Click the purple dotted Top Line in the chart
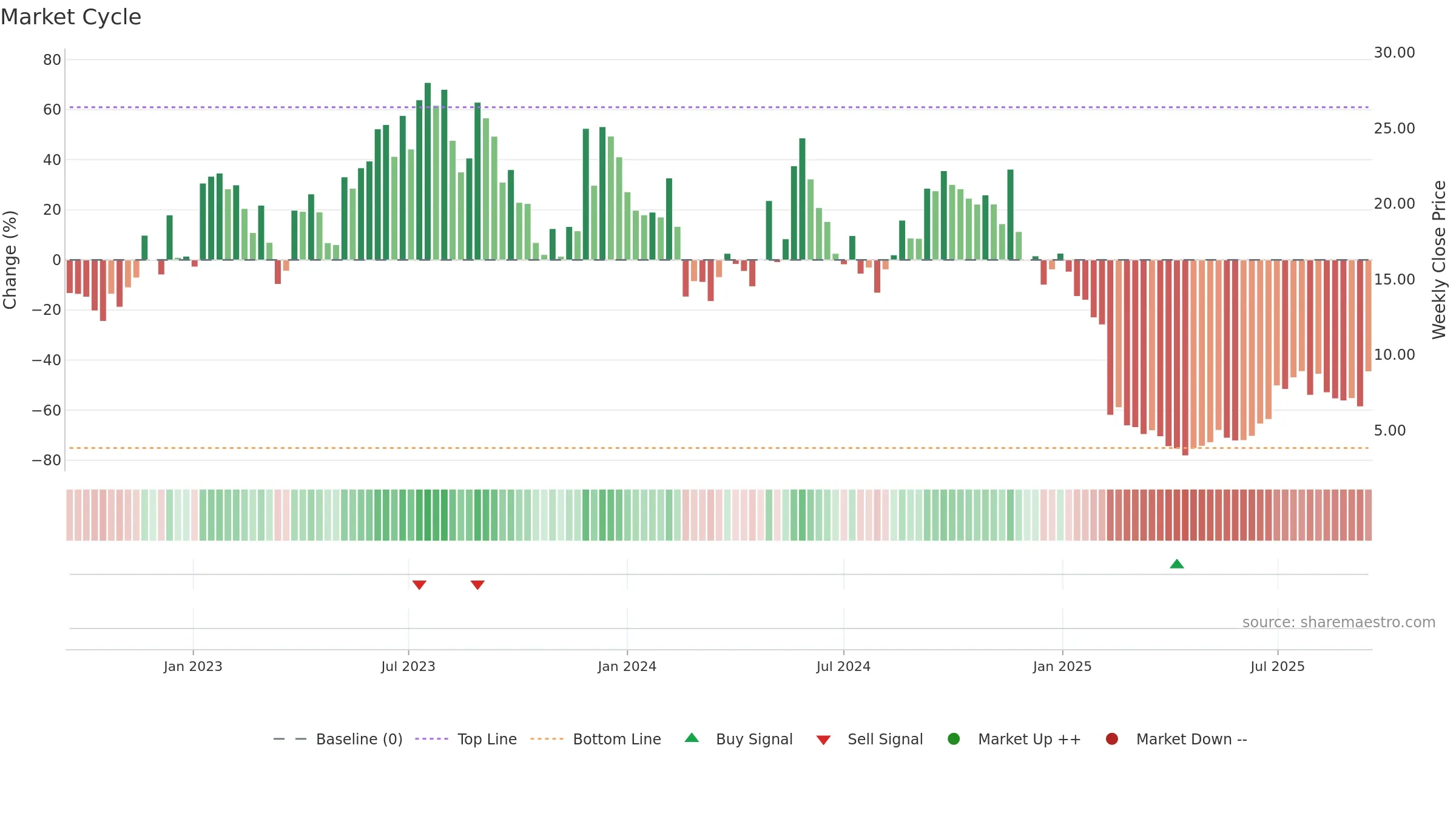 coord(719,107)
